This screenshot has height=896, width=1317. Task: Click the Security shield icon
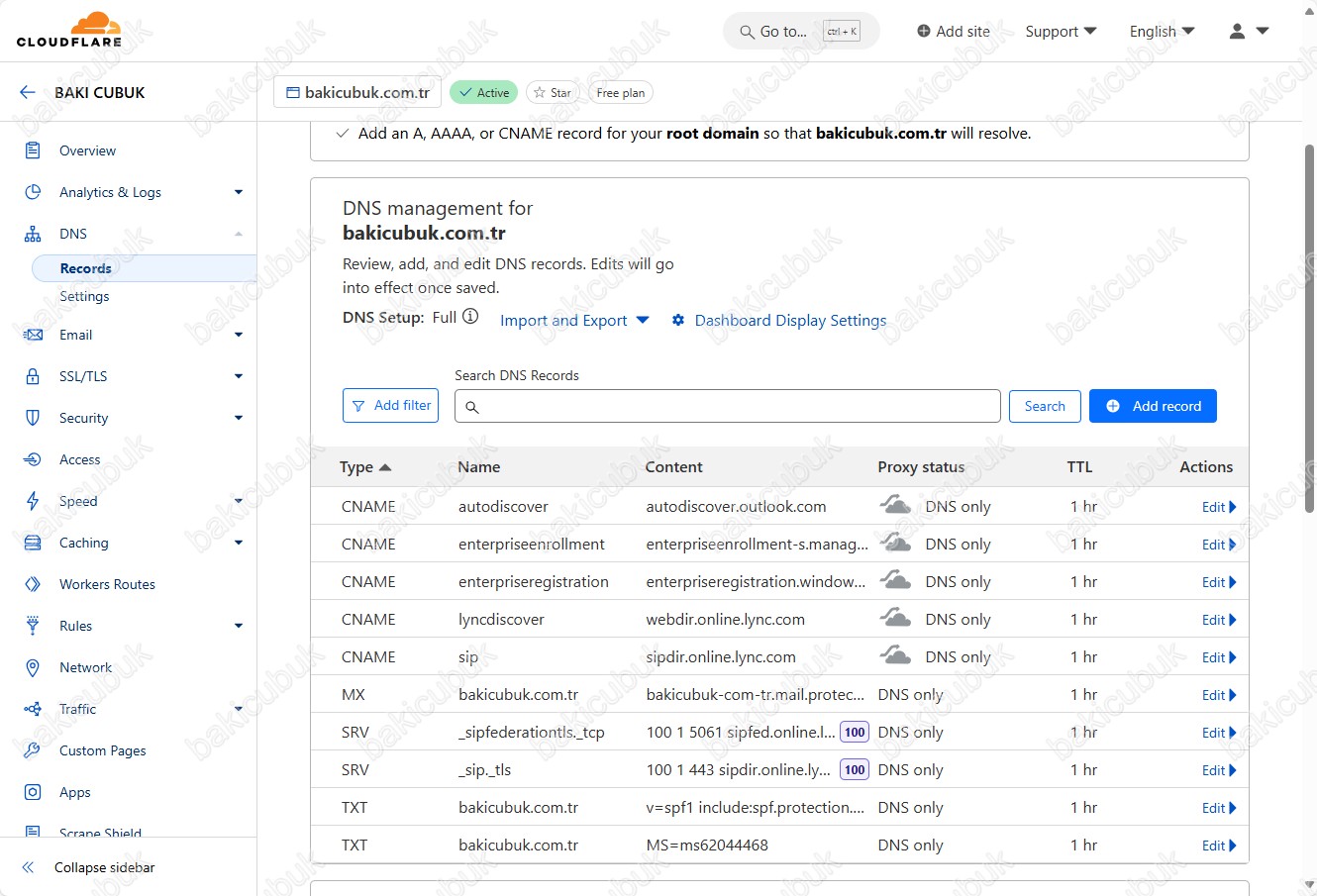33,418
